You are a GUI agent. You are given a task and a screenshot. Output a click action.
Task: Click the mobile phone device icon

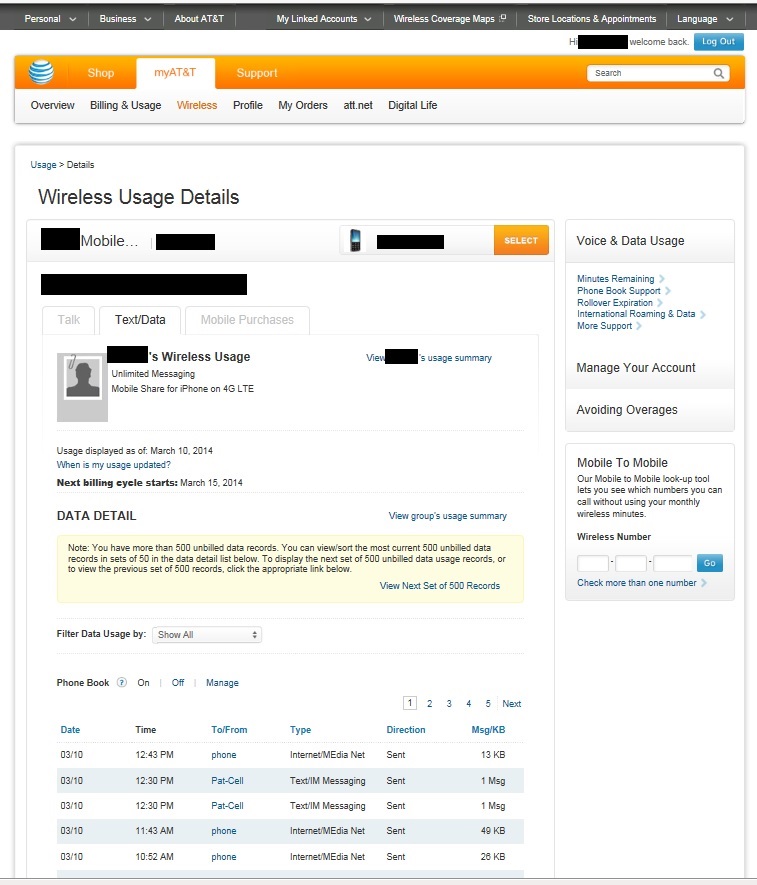point(355,240)
